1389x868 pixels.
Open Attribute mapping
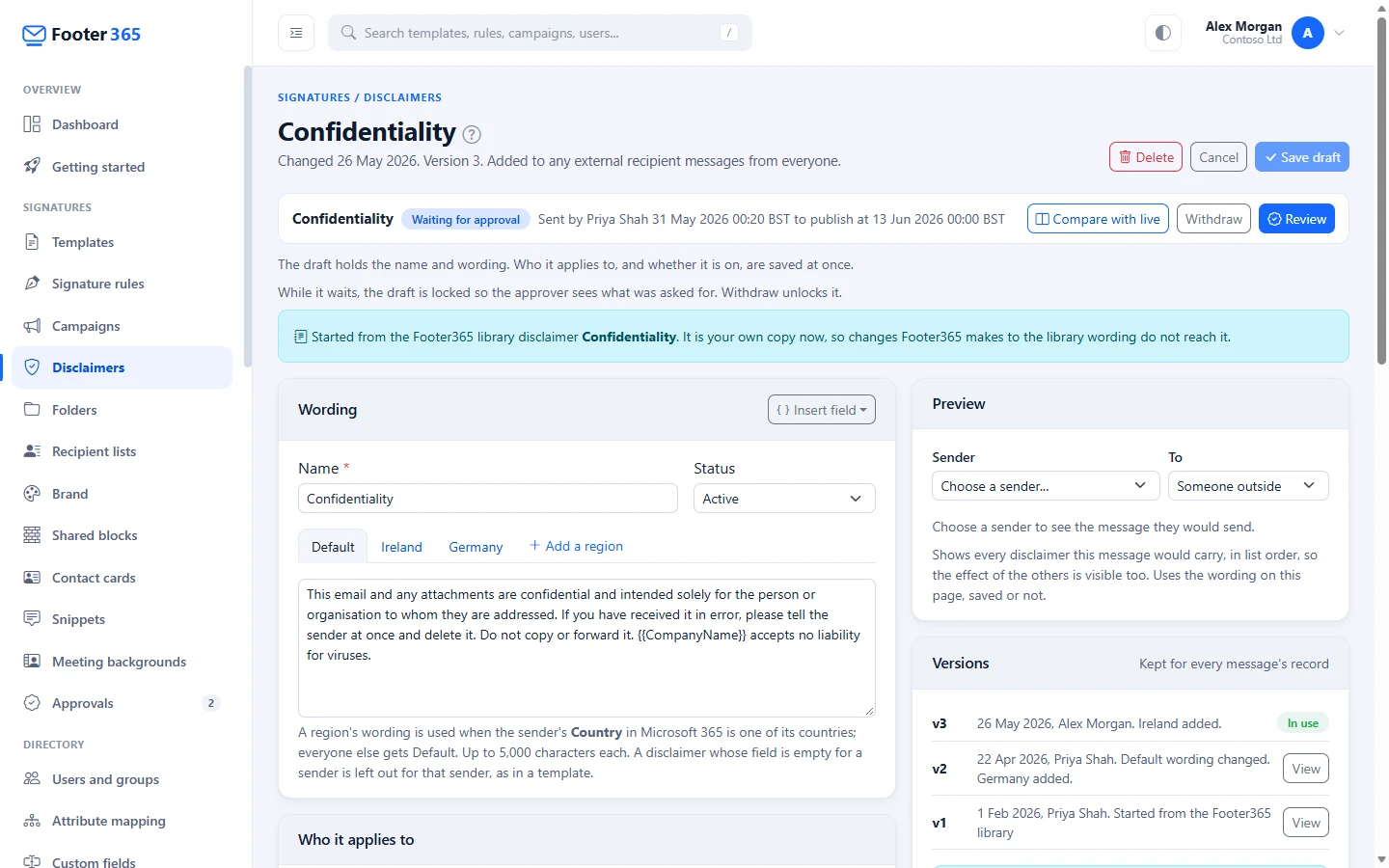tap(122, 821)
